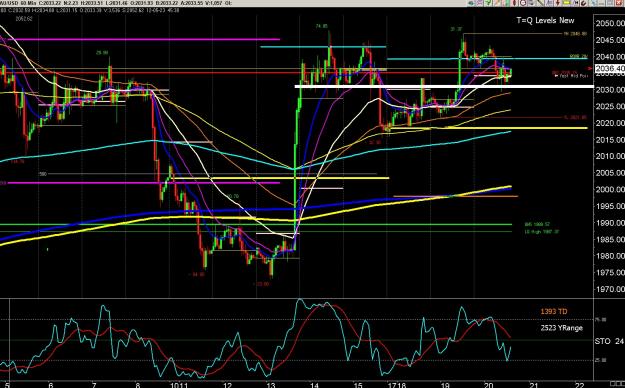Select the orange pencil drawing tool
Viewport: 625px width, 388px height.
(497, 3)
